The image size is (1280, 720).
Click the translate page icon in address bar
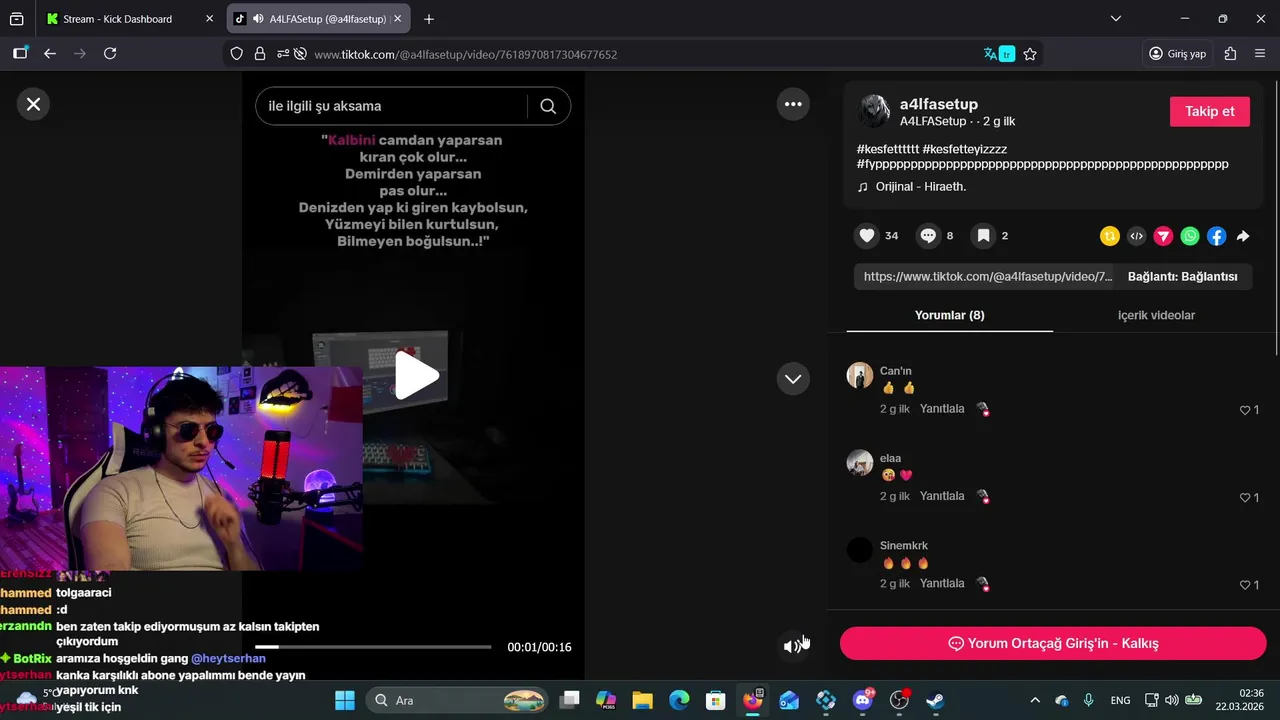coord(999,54)
